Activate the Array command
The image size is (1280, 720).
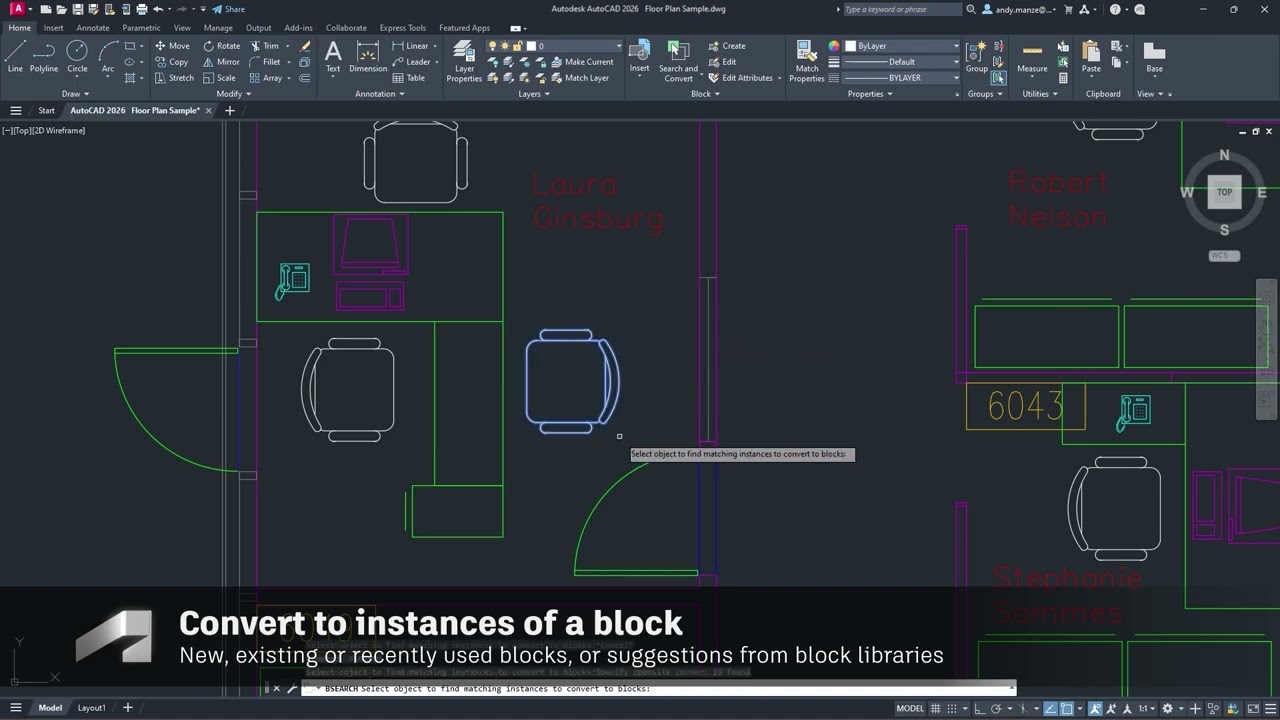click(266, 78)
